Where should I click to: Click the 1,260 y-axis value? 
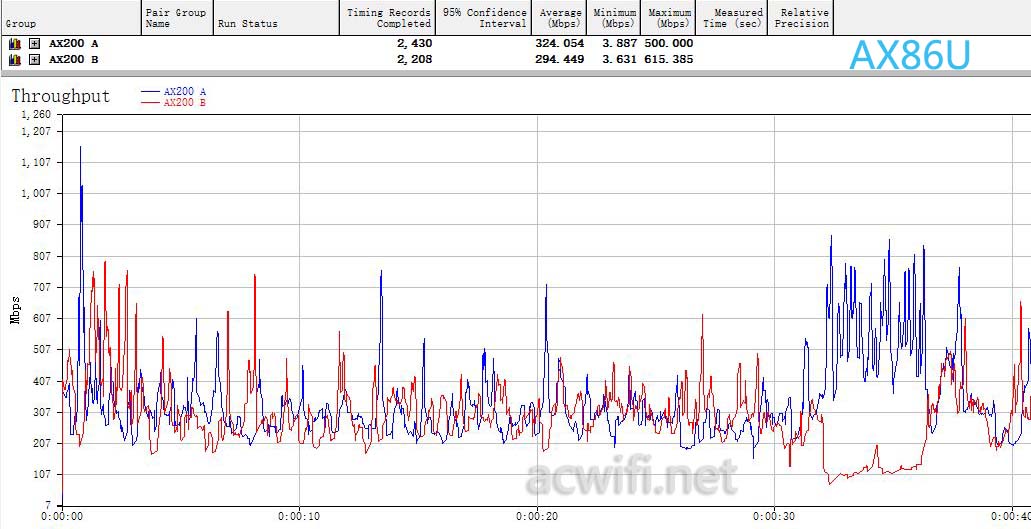click(x=36, y=114)
